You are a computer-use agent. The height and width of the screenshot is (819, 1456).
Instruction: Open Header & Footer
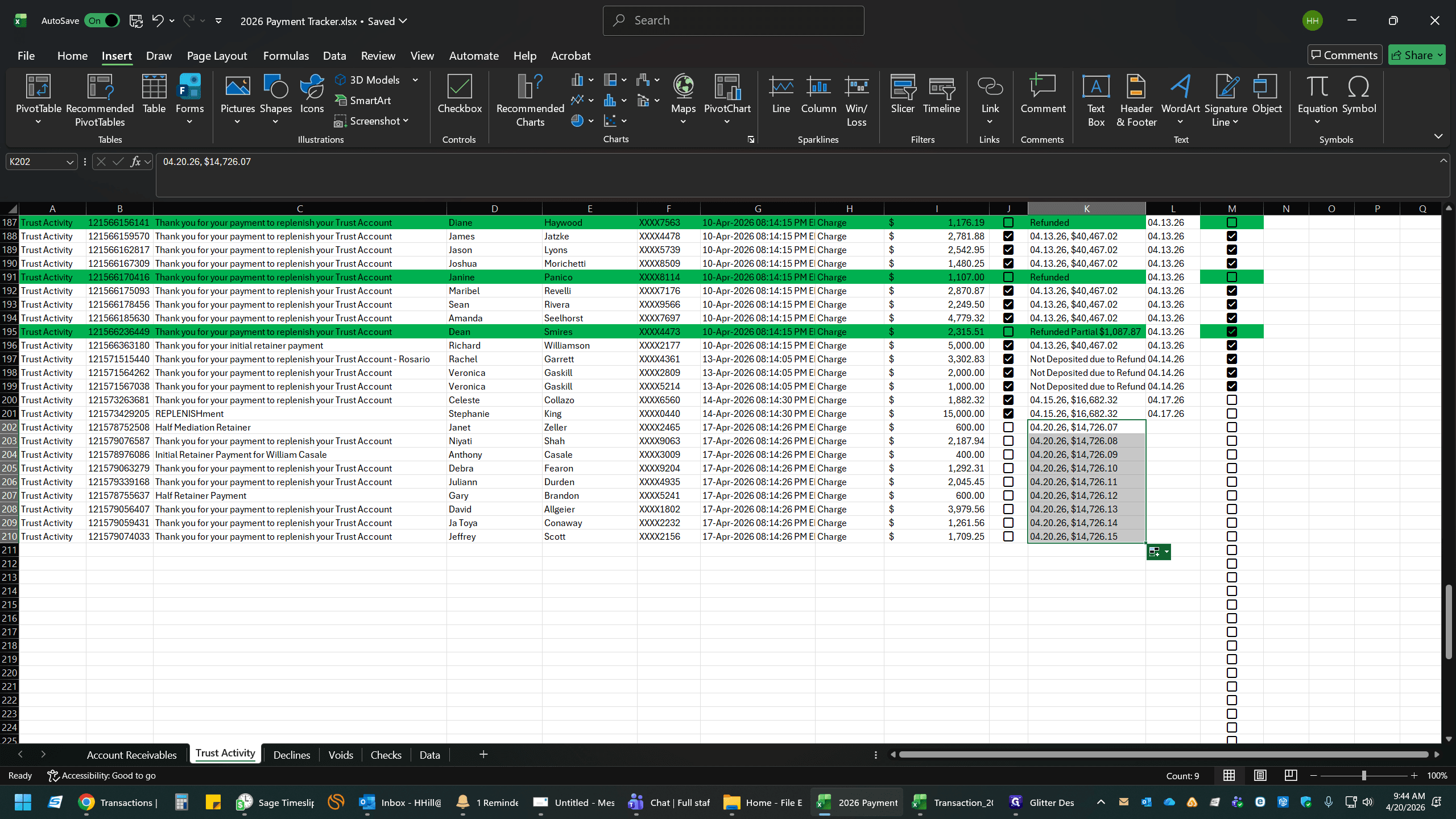pos(1136,100)
